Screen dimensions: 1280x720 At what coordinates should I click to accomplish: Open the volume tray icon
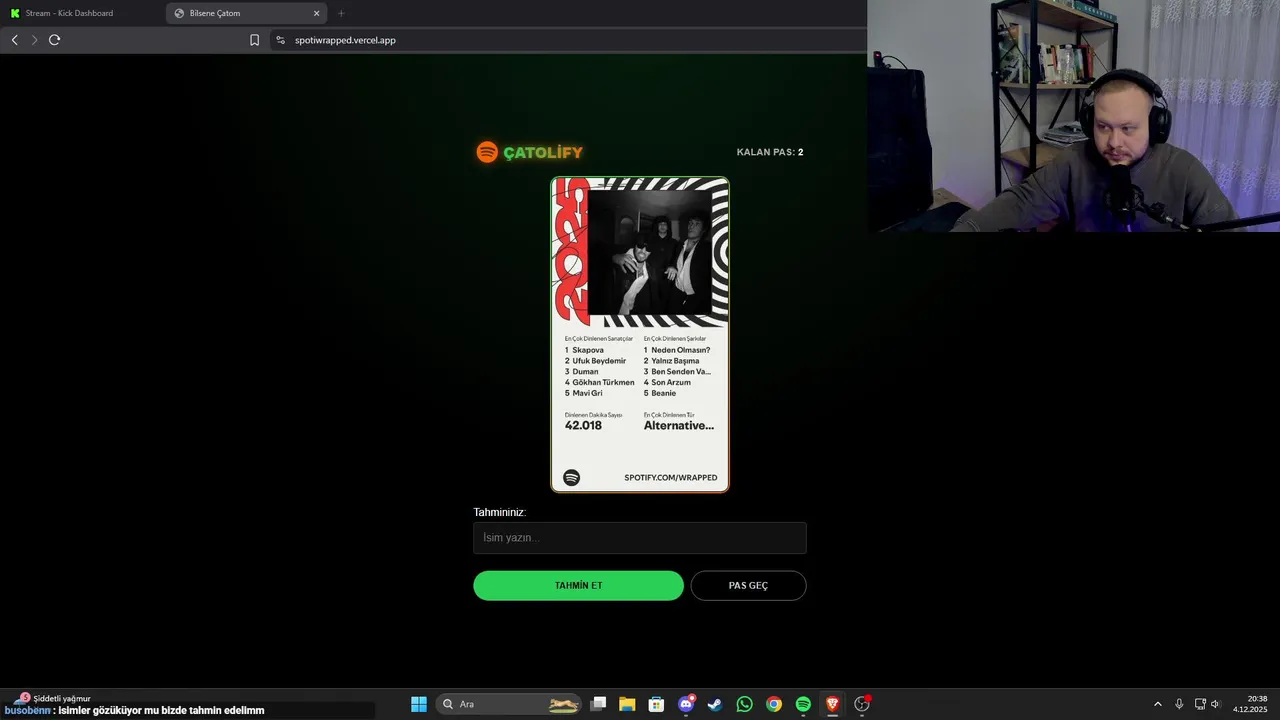[x=1216, y=704]
